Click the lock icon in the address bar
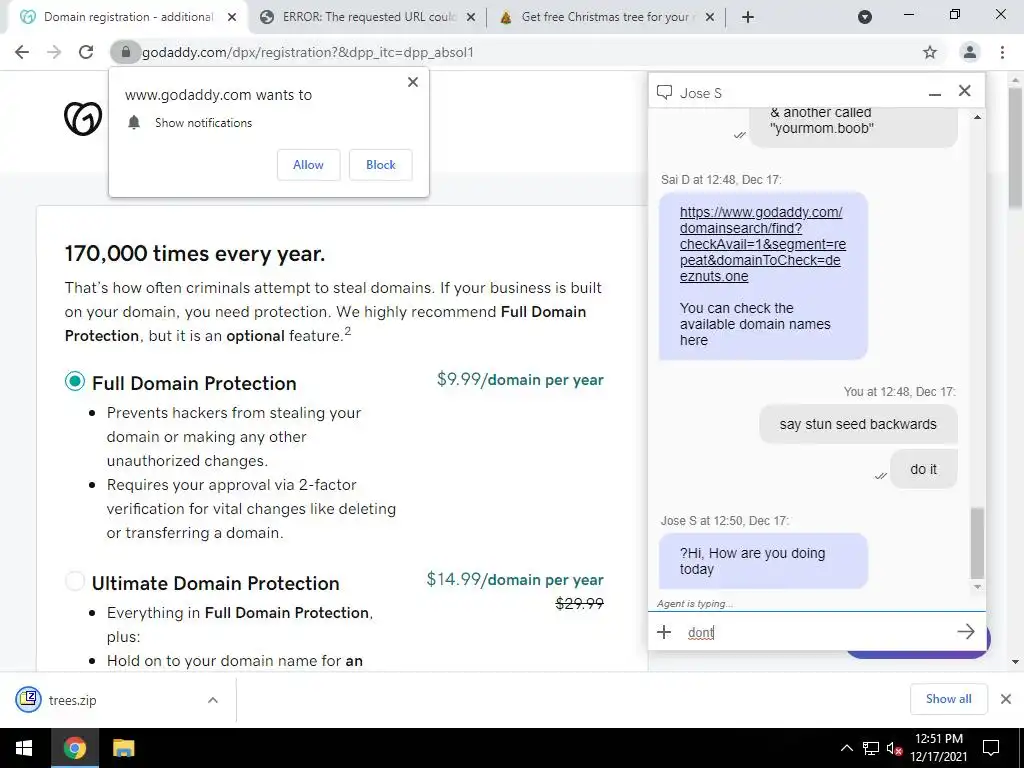 pyautogui.click(x=127, y=52)
